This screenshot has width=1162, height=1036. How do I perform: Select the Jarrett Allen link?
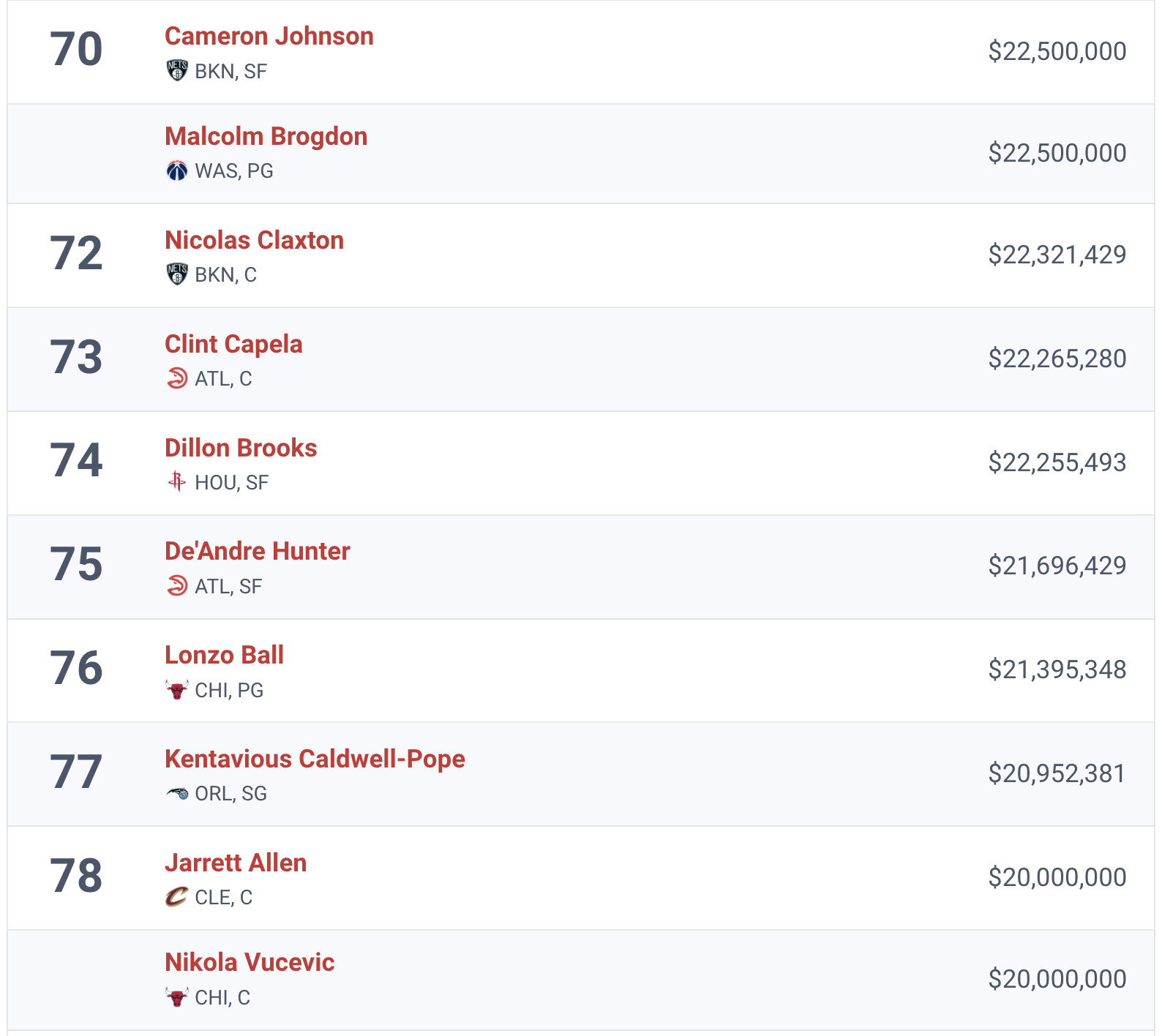[236, 863]
